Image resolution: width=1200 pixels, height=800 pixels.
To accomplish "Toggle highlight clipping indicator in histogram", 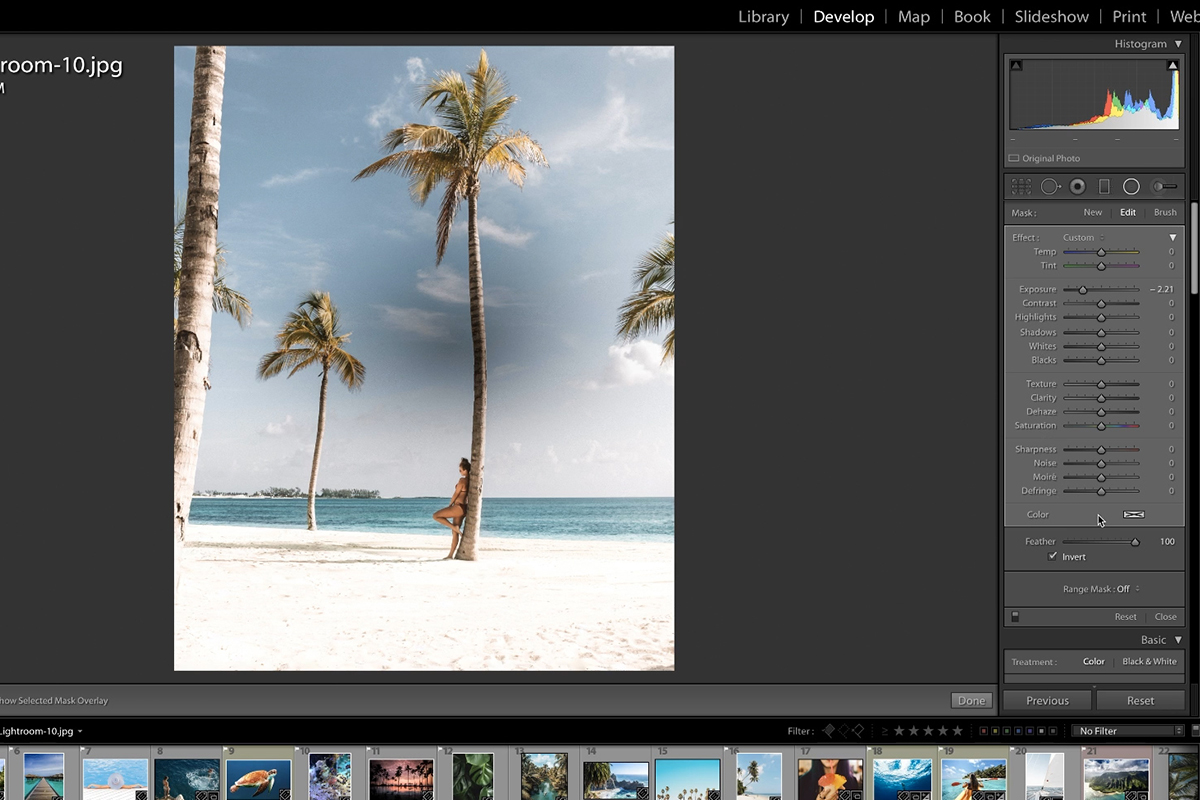I will tap(1172, 66).
